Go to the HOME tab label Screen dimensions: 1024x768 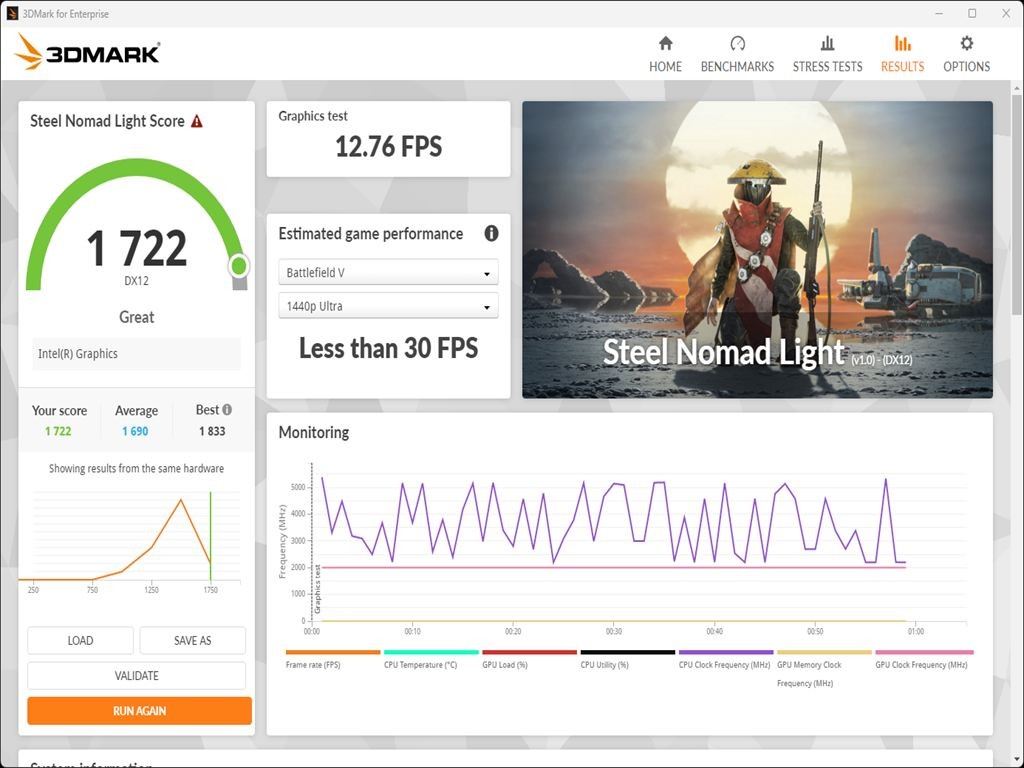665,67
